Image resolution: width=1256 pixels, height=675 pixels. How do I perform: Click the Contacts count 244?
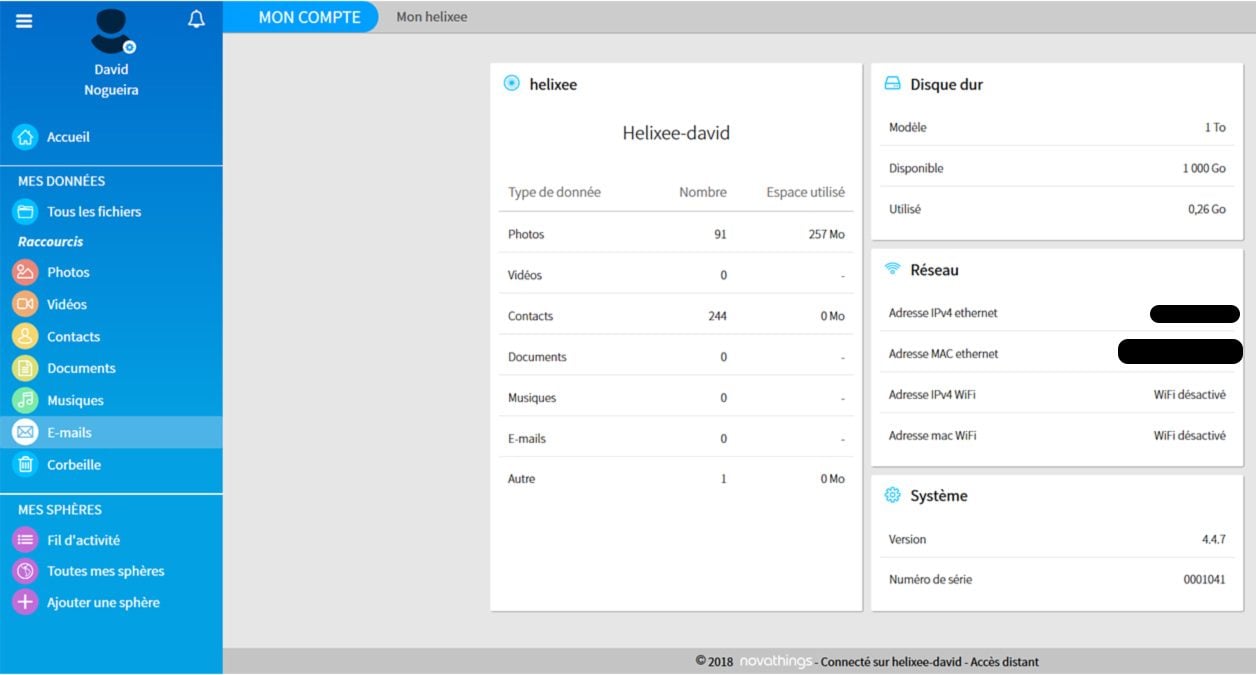(x=717, y=316)
